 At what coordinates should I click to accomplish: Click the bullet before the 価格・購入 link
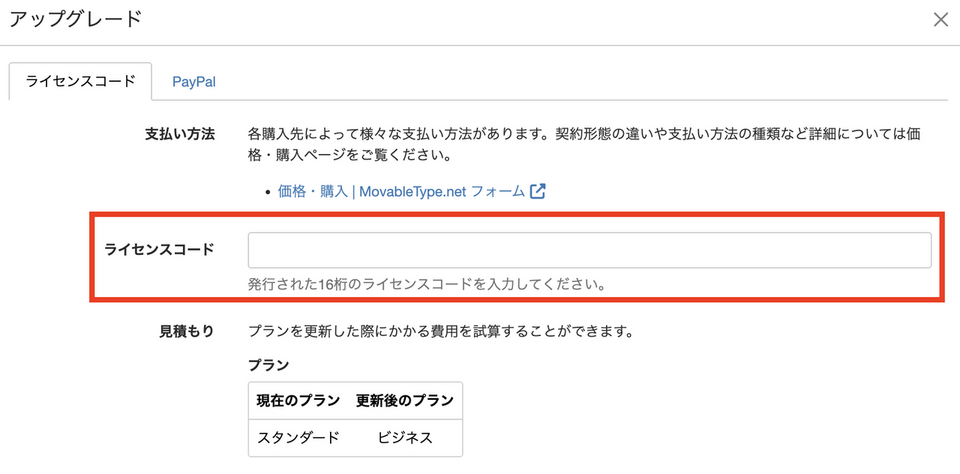(x=266, y=193)
